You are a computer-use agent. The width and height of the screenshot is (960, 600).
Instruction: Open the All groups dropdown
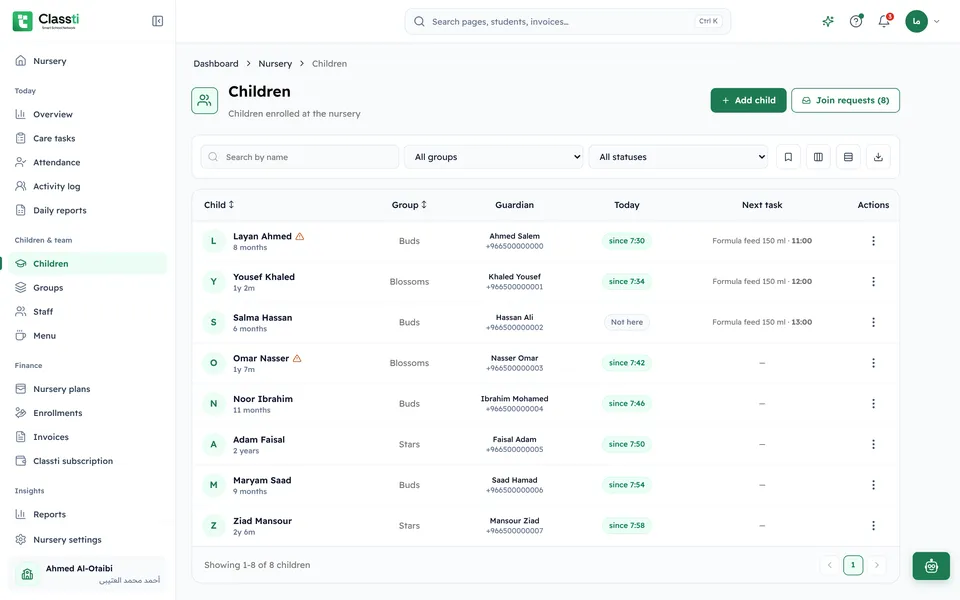pyautogui.click(x=493, y=157)
